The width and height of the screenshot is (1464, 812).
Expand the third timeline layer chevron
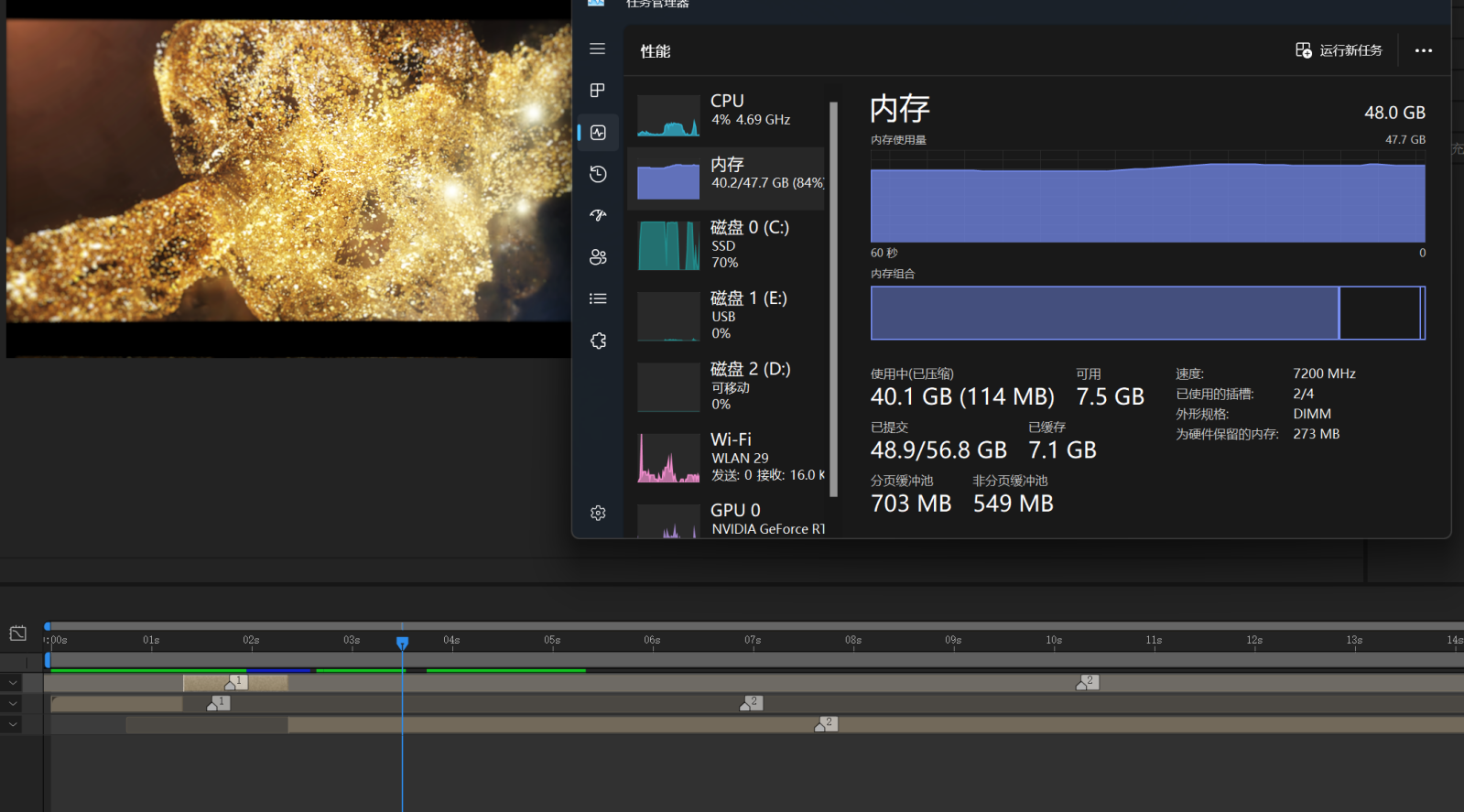coord(12,724)
